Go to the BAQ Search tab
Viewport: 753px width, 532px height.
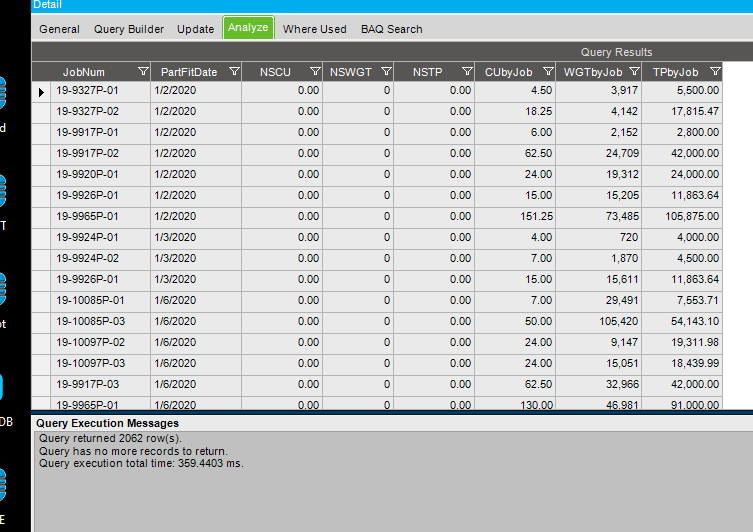click(x=392, y=29)
